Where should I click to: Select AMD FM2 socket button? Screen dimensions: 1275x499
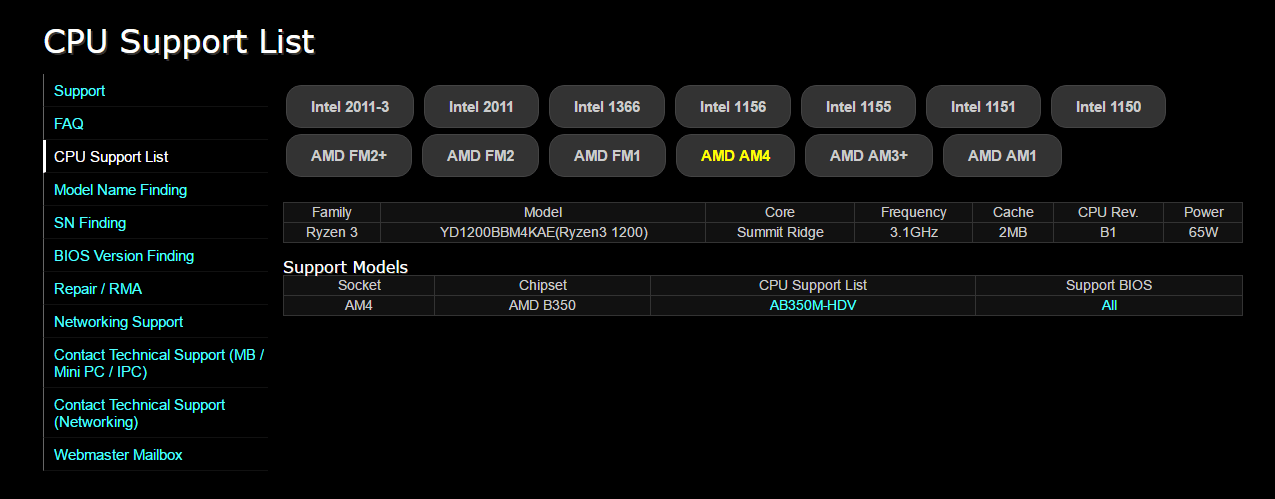point(480,155)
